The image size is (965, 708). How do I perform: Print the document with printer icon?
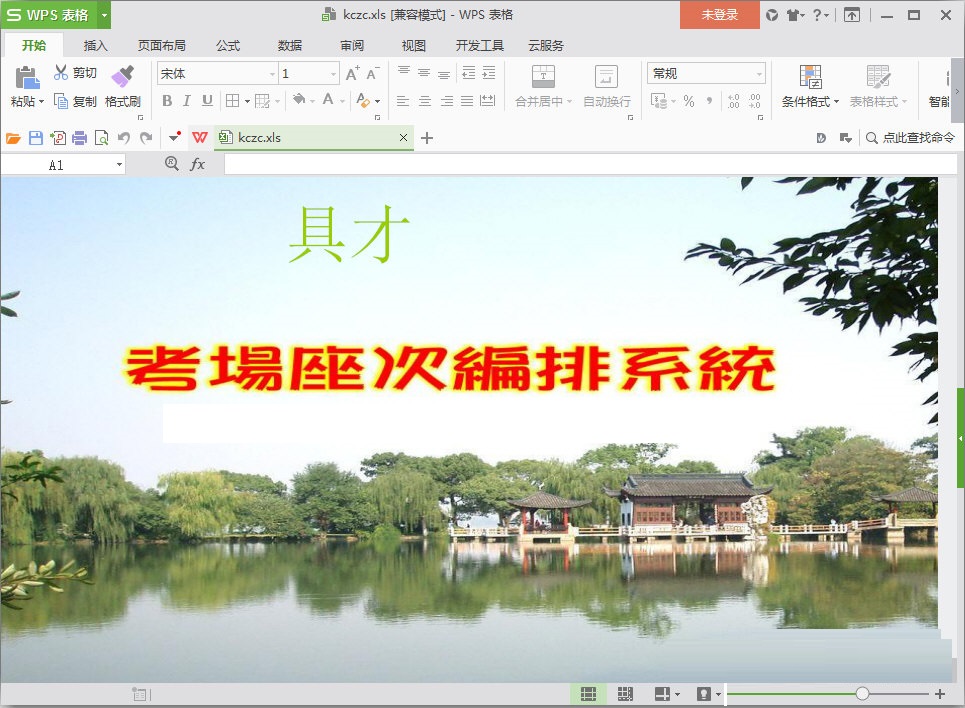[79, 138]
